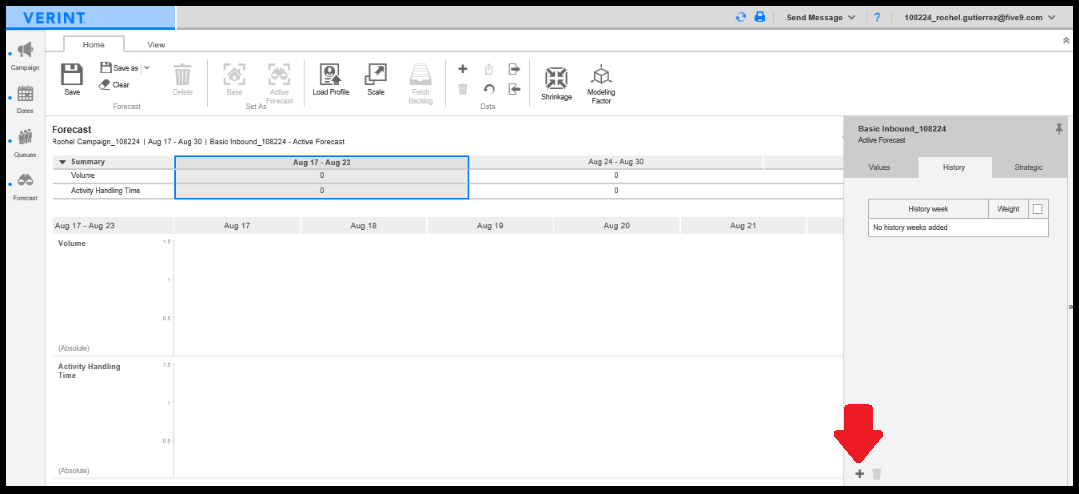The height and width of the screenshot is (494, 1079).
Task: Collapse the ribbon with the double chevron
Action: [1066, 41]
